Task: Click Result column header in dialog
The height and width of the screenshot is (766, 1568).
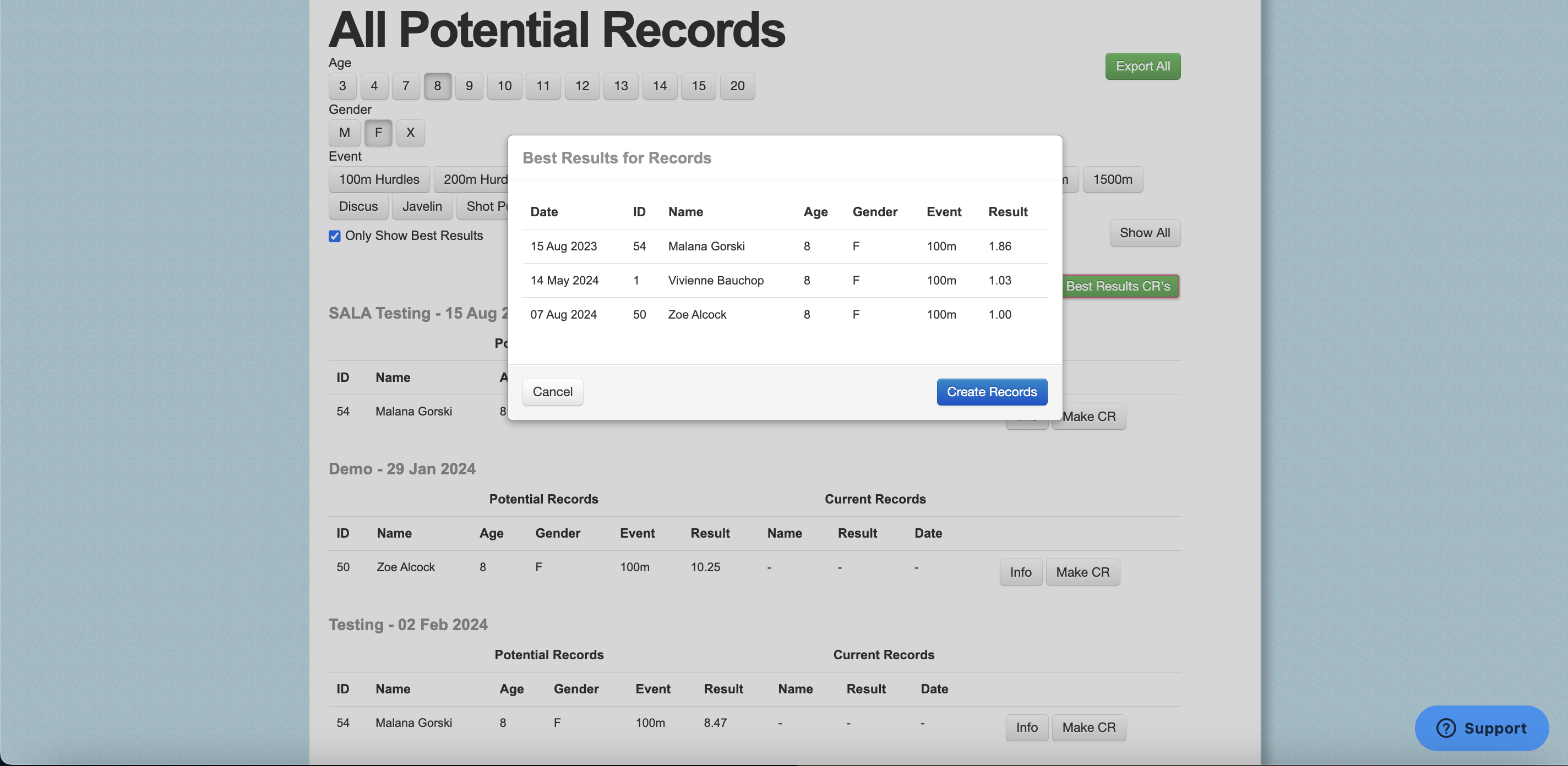Action: pos(1008,212)
